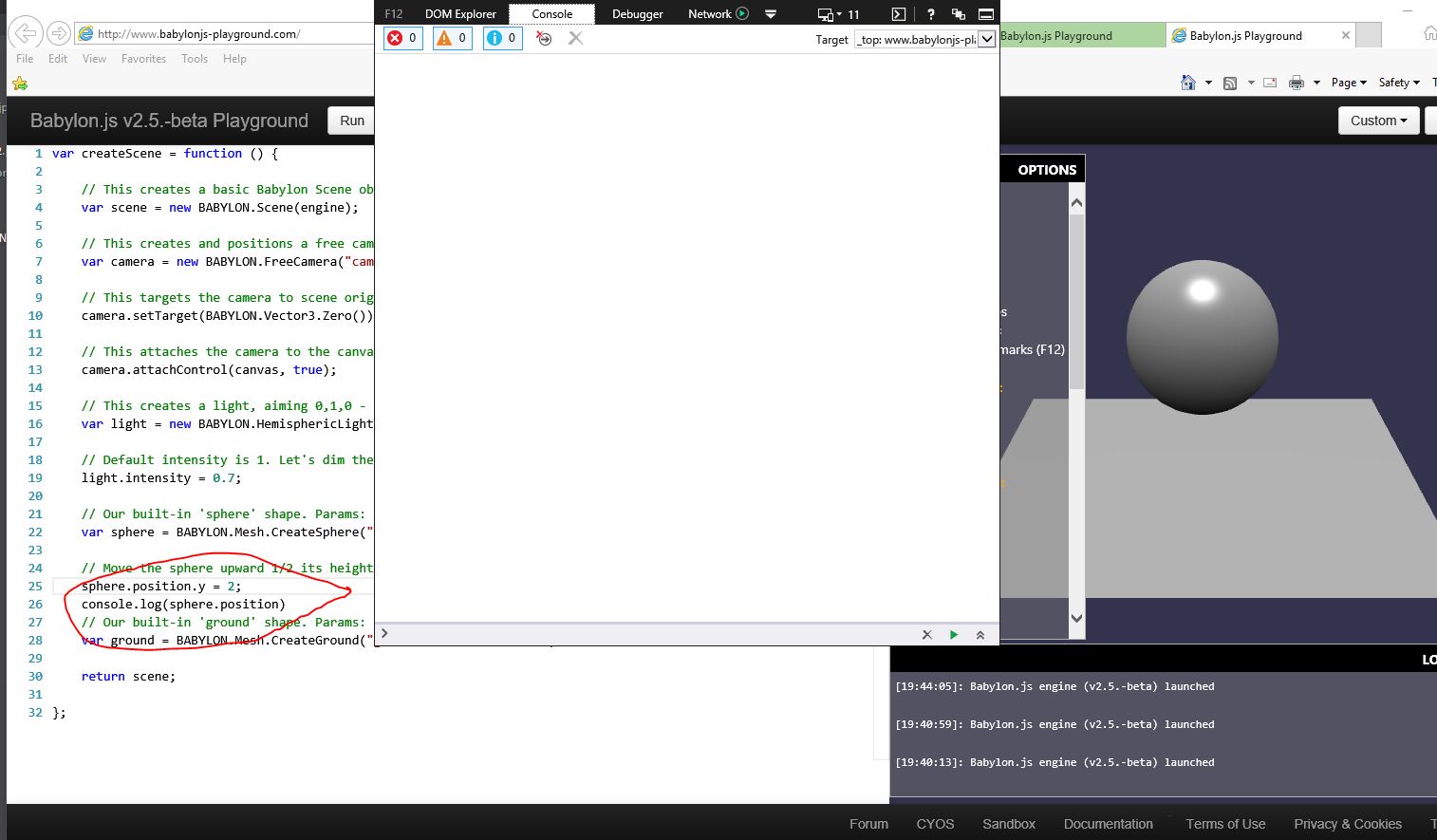The image size is (1437, 840).
Task: Click the RSS feeds icon
Action: (x=1230, y=83)
